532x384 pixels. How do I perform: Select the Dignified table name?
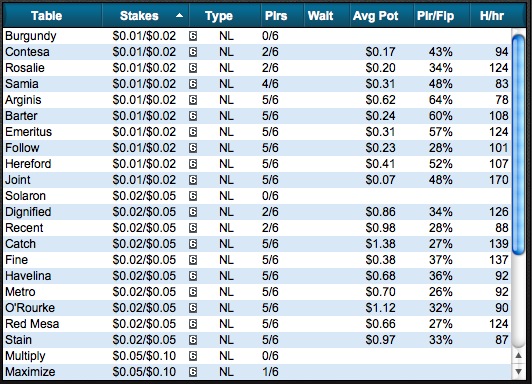point(28,212)
